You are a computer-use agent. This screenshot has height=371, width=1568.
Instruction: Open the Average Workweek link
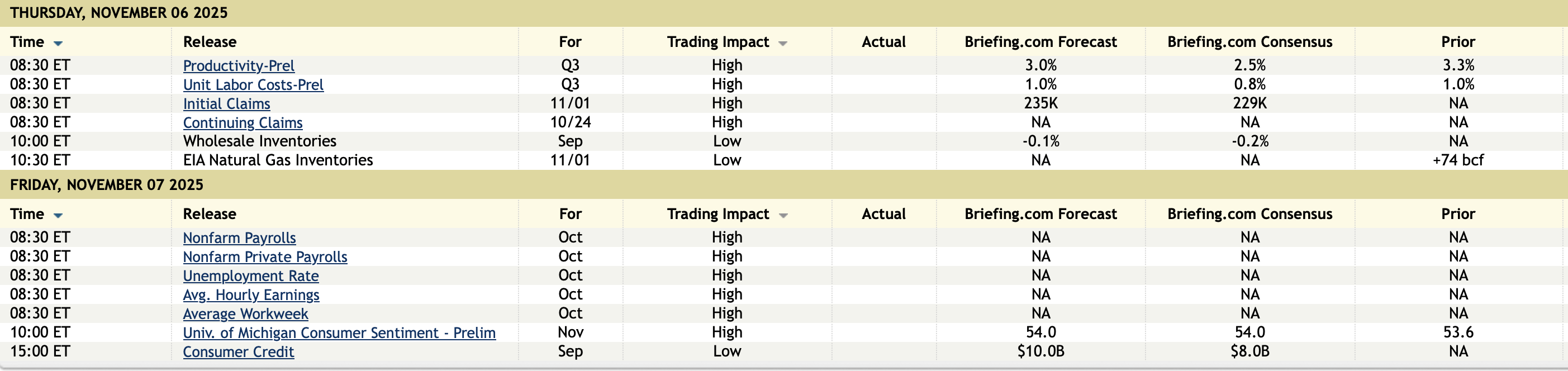pyautogui.click(x=245, y=314)
